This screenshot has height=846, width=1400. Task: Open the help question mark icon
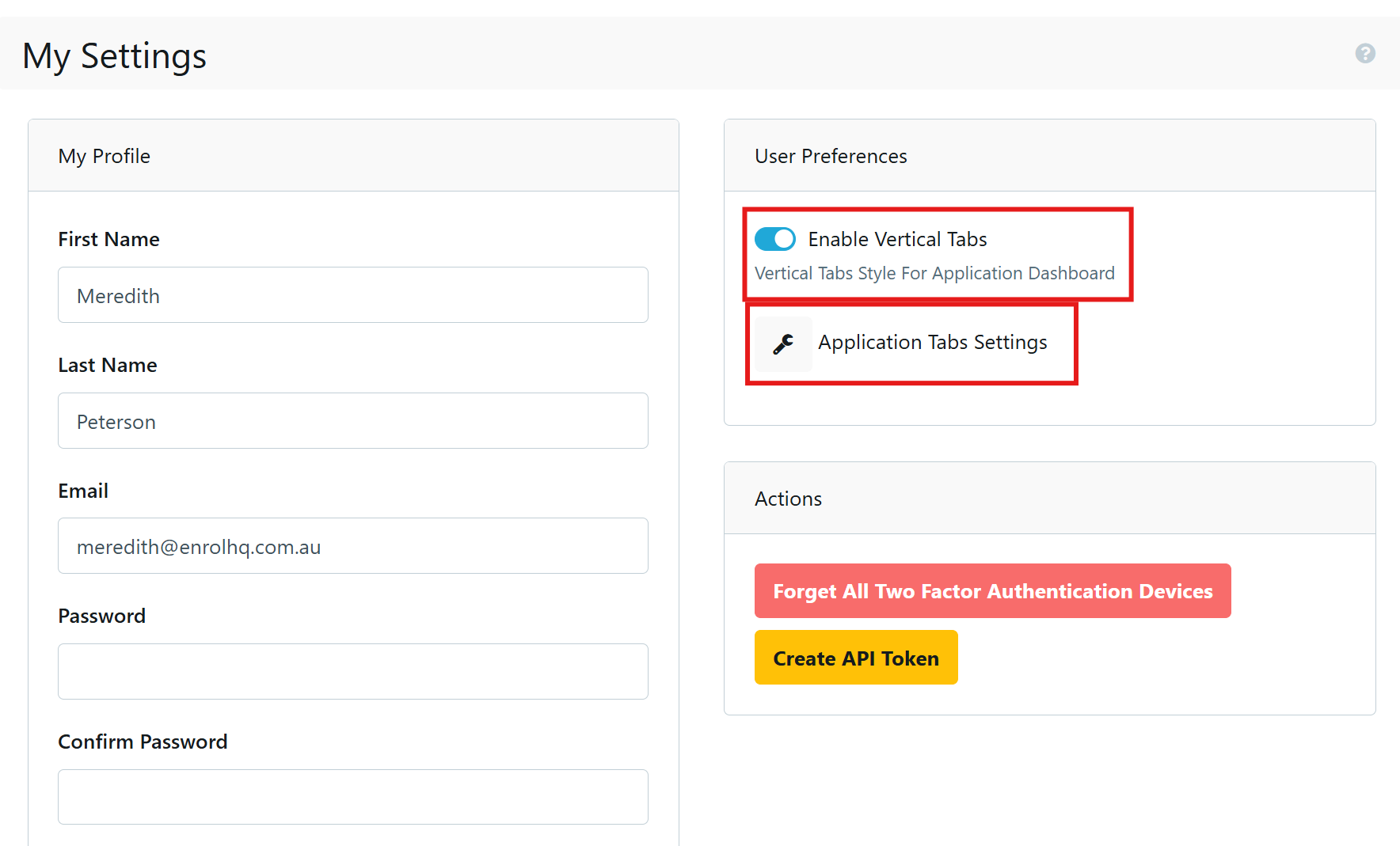click(x=1364, y=53)
